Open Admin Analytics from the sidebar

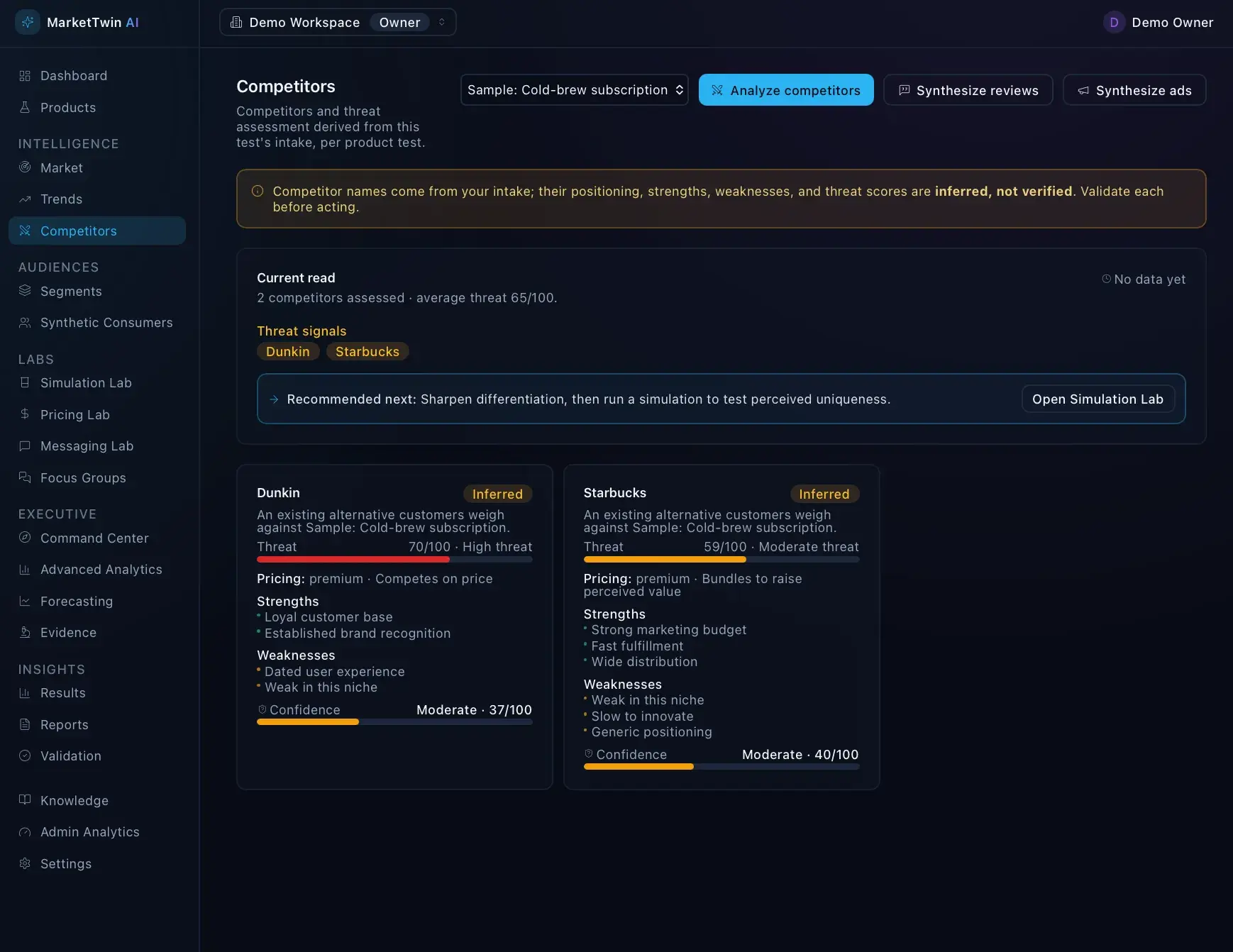[97, 832]
